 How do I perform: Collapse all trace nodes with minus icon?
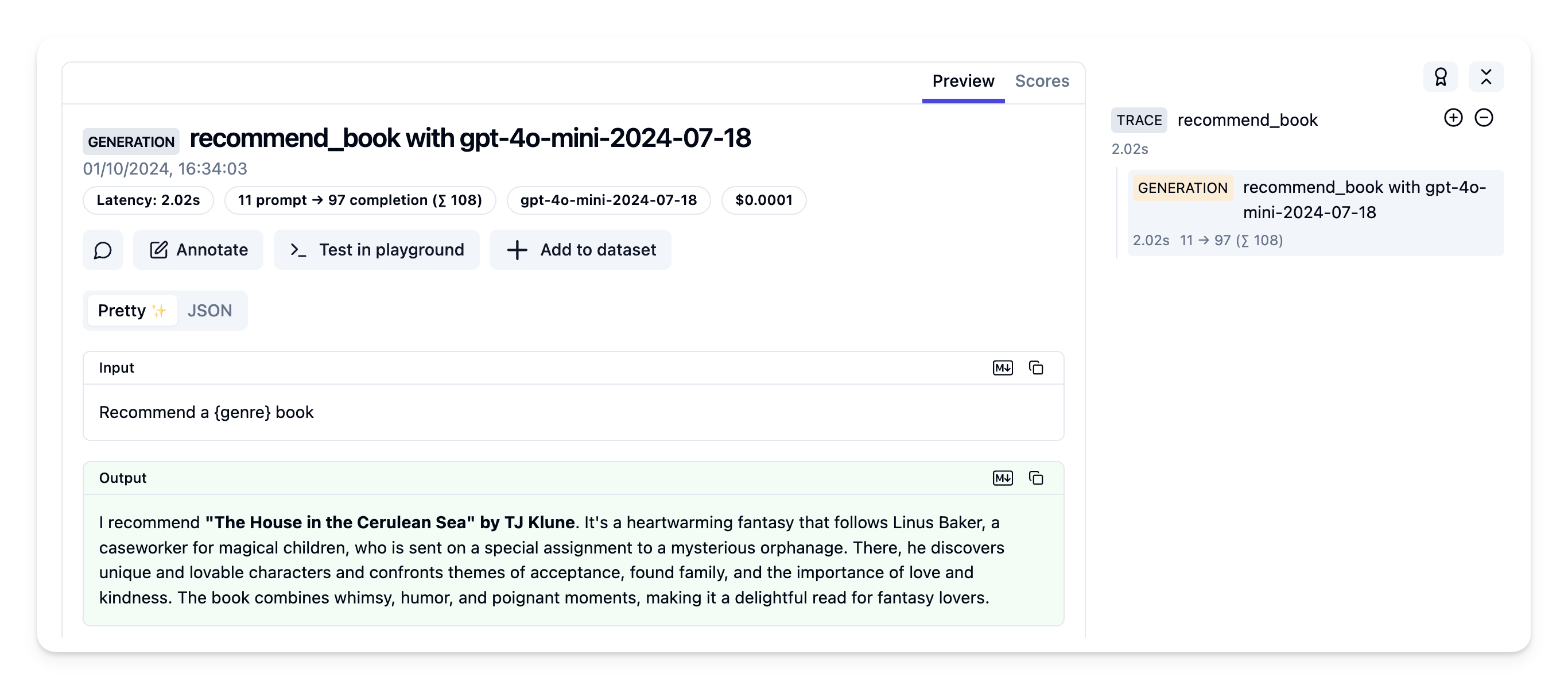click(x=1484, y=118)
